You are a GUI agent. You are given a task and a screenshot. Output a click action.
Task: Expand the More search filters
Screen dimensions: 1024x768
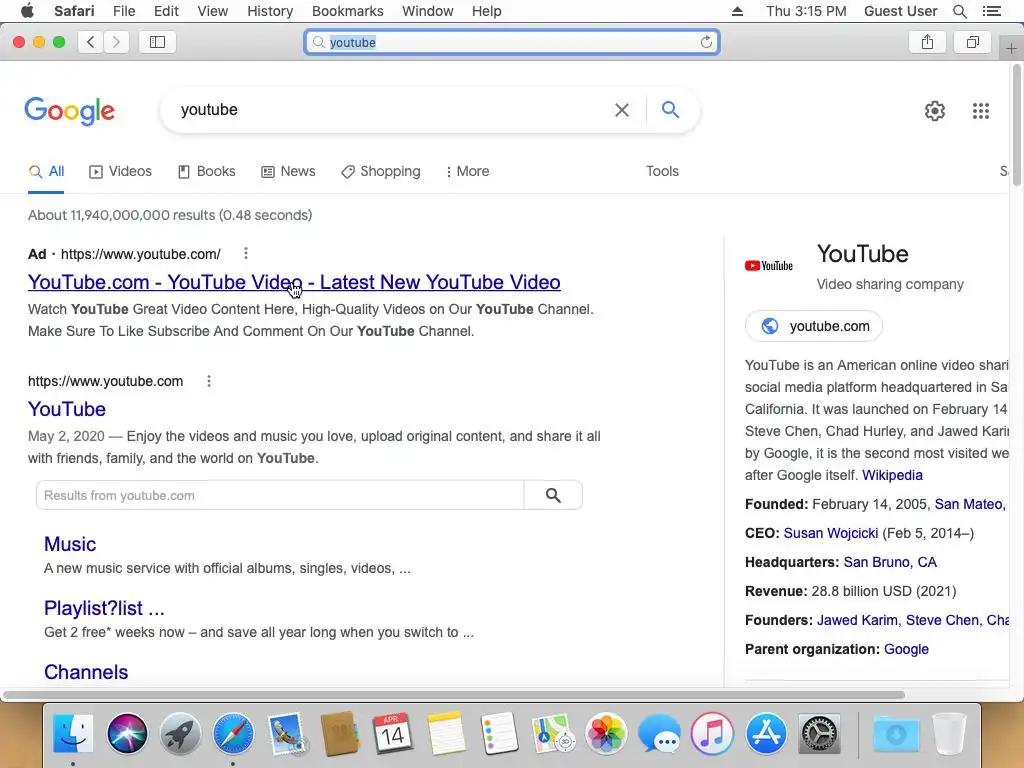click(x=468, y=172)
